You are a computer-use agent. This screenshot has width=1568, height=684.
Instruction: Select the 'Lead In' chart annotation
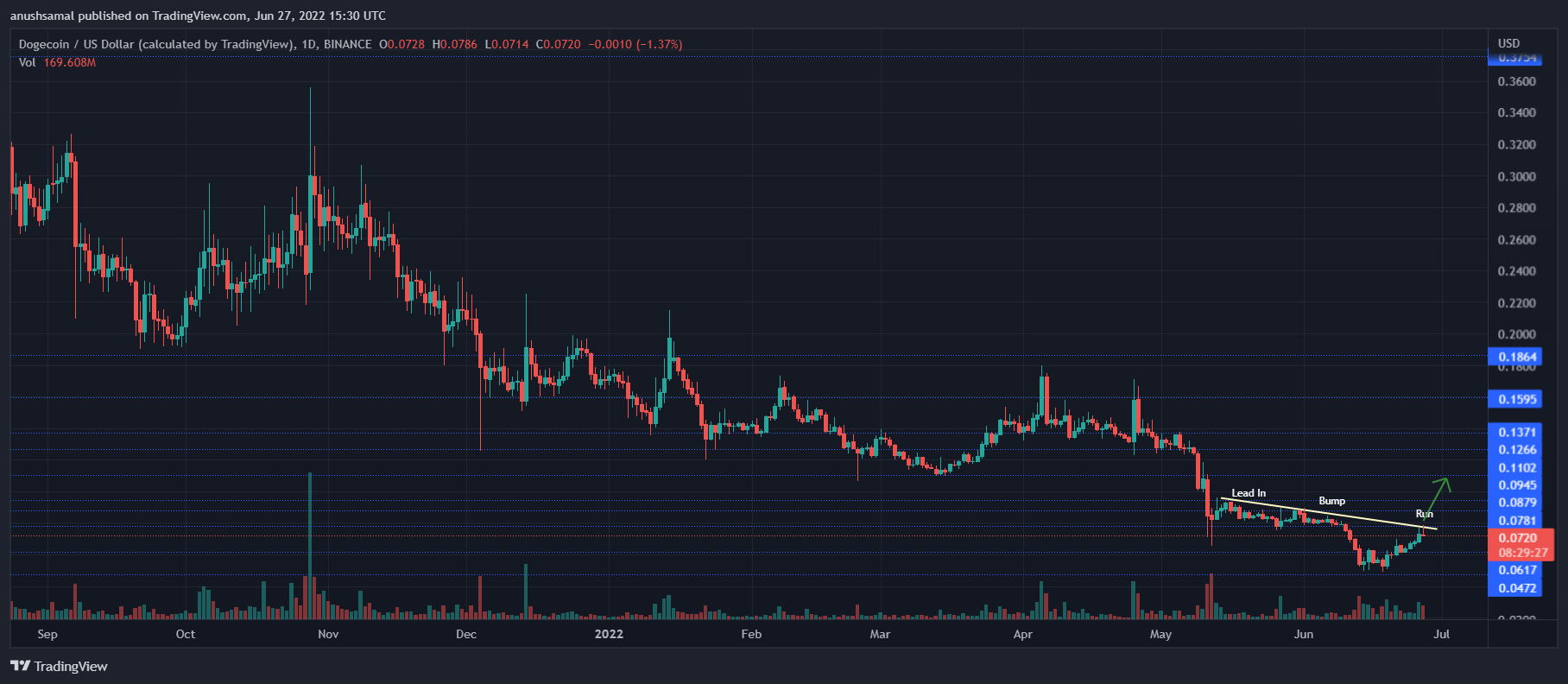[x=1248, y=493]
